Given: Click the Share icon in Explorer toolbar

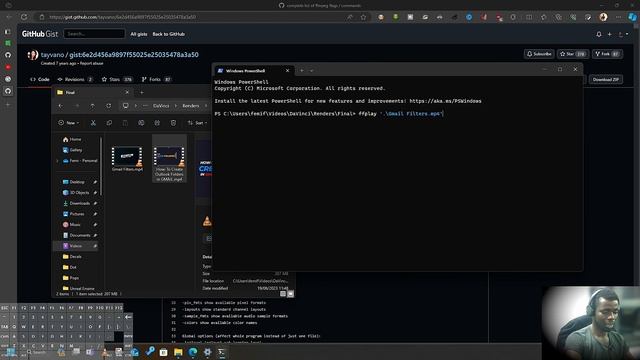Looking at the screenshot, I should (157, 122).
